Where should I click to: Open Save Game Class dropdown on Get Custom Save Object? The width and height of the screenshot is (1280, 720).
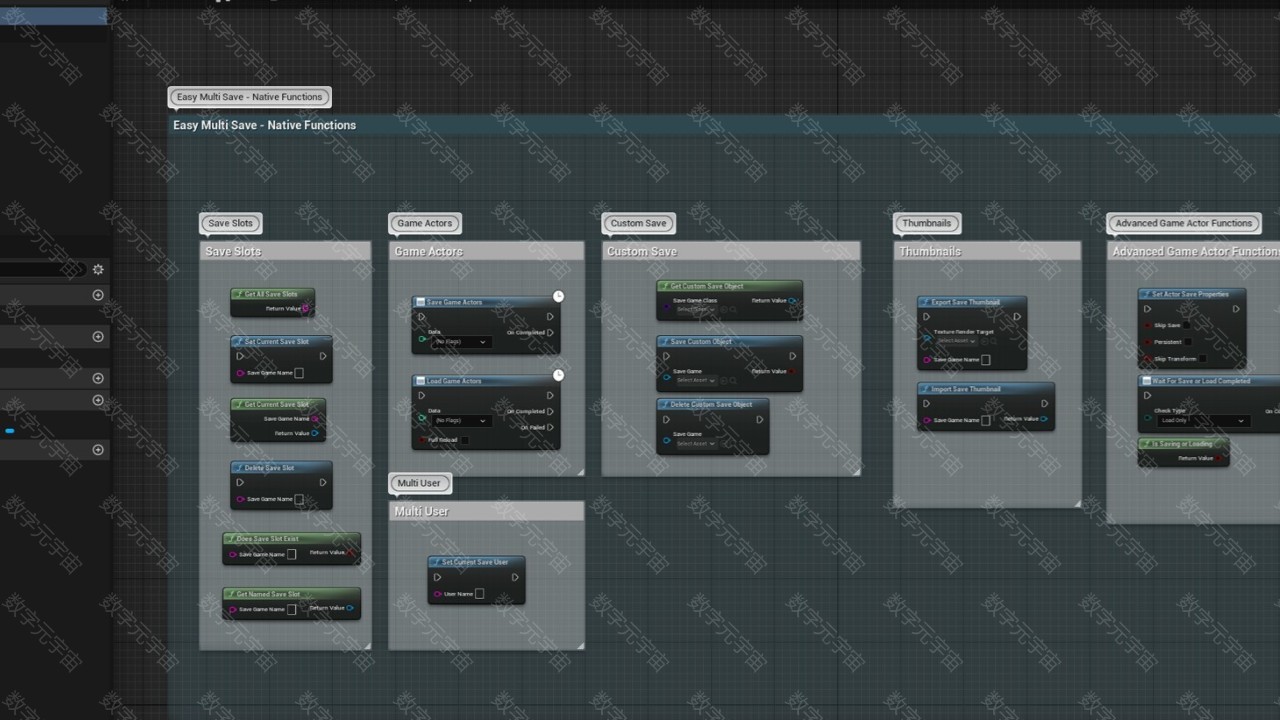695,310
